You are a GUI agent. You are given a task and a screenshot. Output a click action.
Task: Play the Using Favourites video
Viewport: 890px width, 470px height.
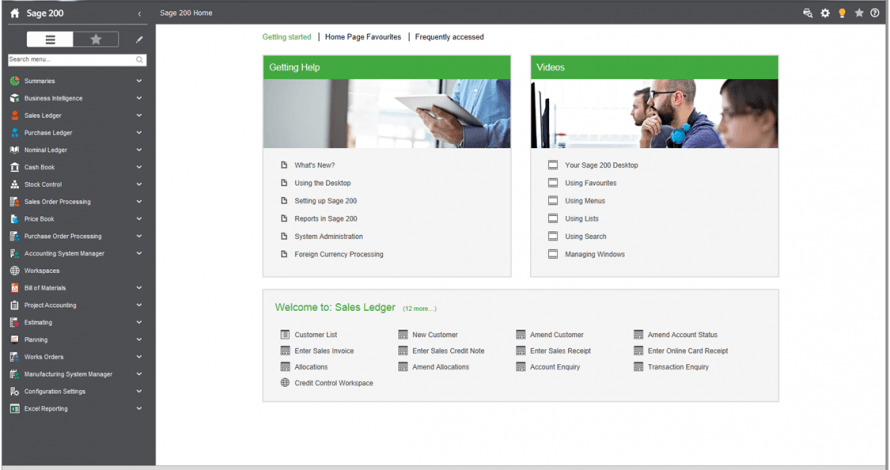[590, 183]
